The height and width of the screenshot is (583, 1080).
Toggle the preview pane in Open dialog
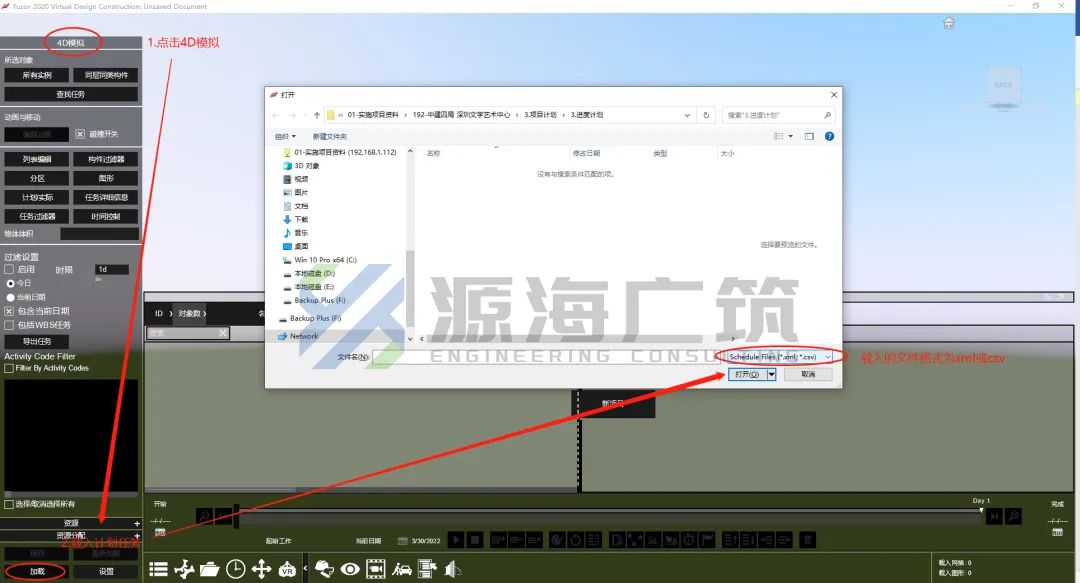809,136
